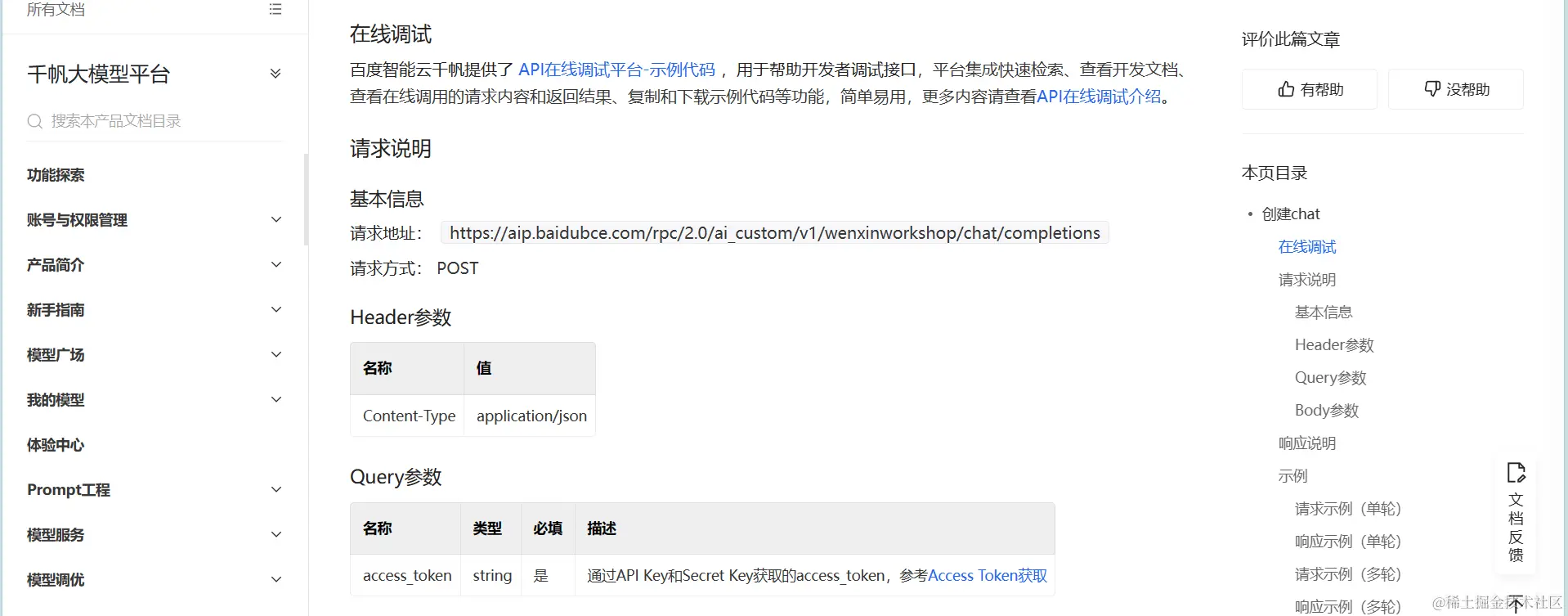This screenshot has width=1568, height=616.
Task: Jump to Header参数 in page outline
Action: (1334, 345)
